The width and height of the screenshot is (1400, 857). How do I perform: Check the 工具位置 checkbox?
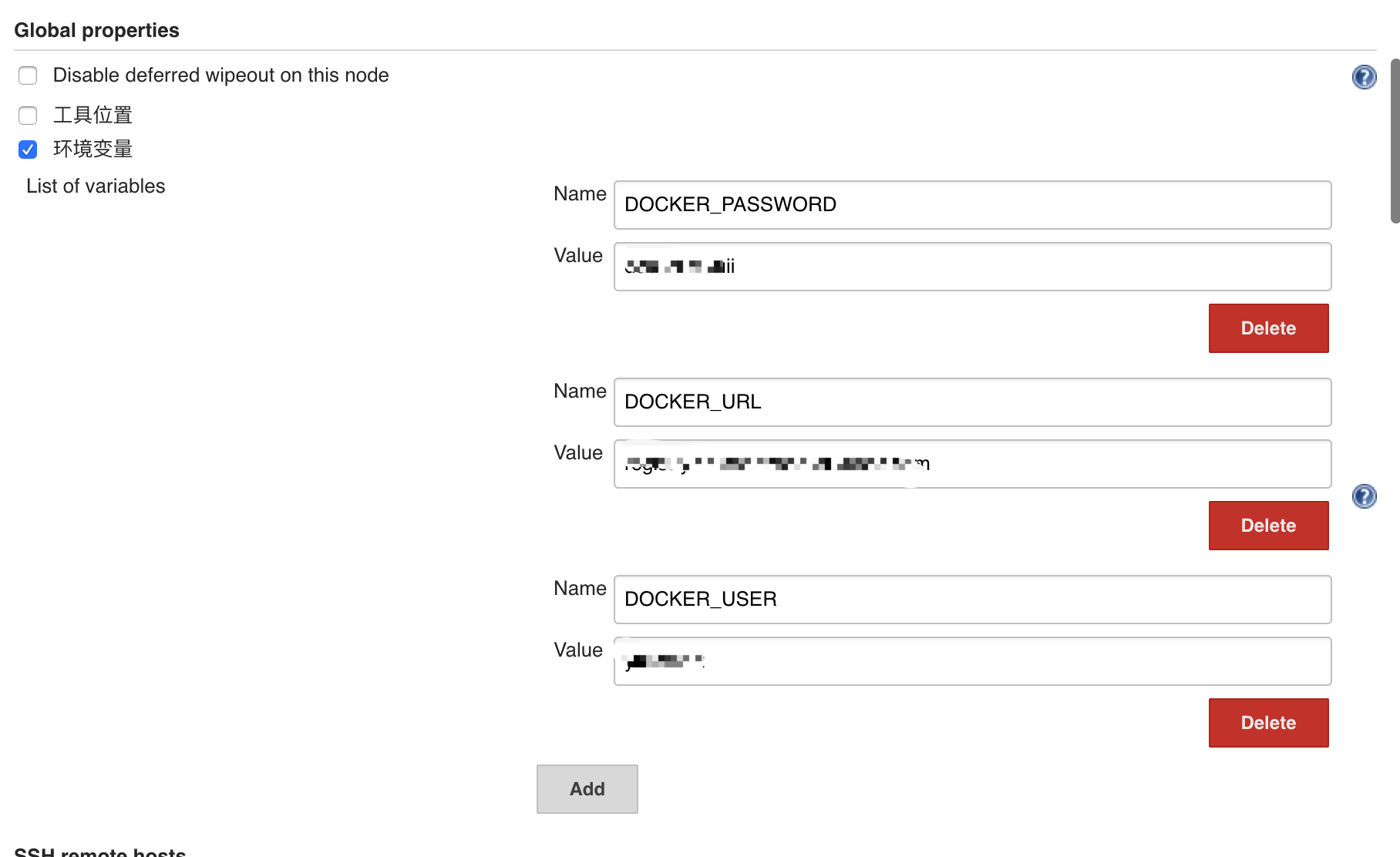[x=28, y=116]
